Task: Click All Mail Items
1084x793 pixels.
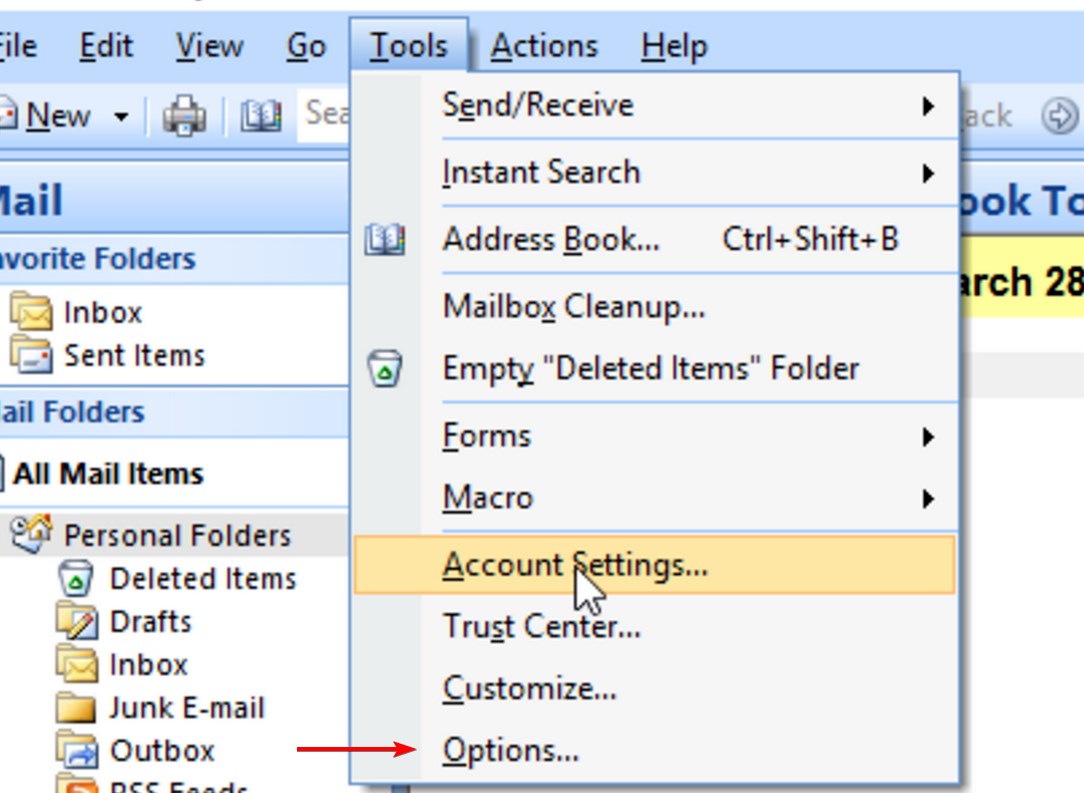Action: 108,474
